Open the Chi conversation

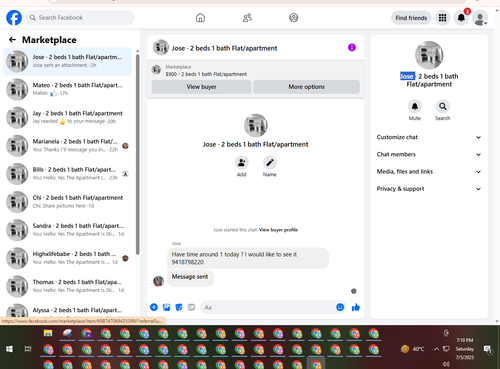(x=68, y=202)
